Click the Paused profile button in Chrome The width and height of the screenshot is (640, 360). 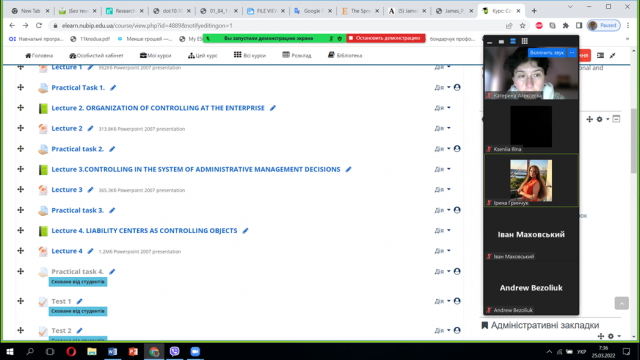coord(604,25)
